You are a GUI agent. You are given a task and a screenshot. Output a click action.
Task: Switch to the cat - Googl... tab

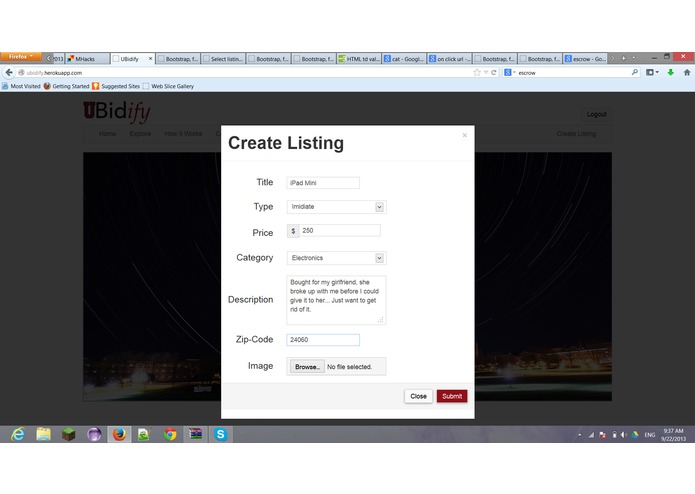[404, 58]
